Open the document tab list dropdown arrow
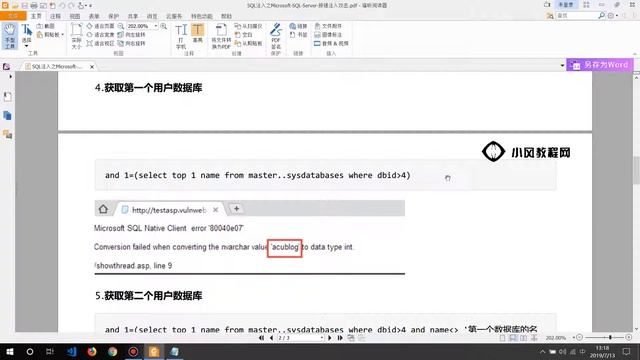The image size is (640, 360). (562, 65)
